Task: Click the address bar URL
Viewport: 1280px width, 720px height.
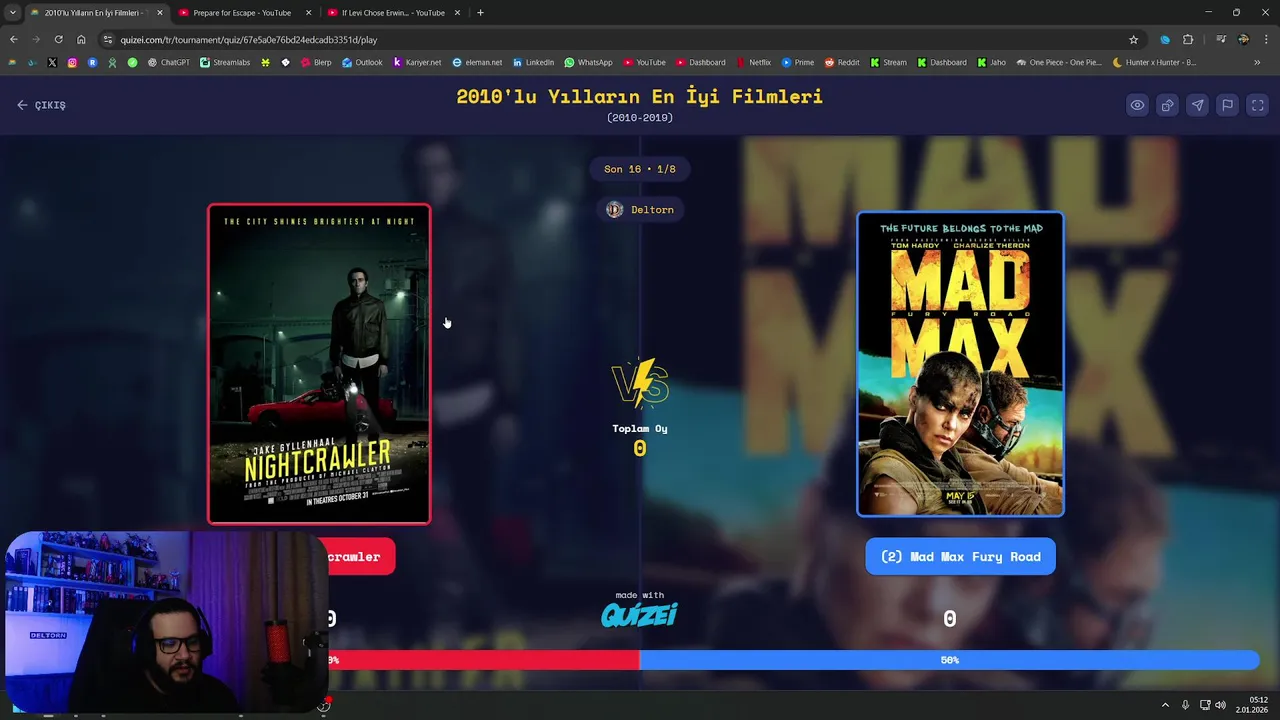Action: point(248,40)
